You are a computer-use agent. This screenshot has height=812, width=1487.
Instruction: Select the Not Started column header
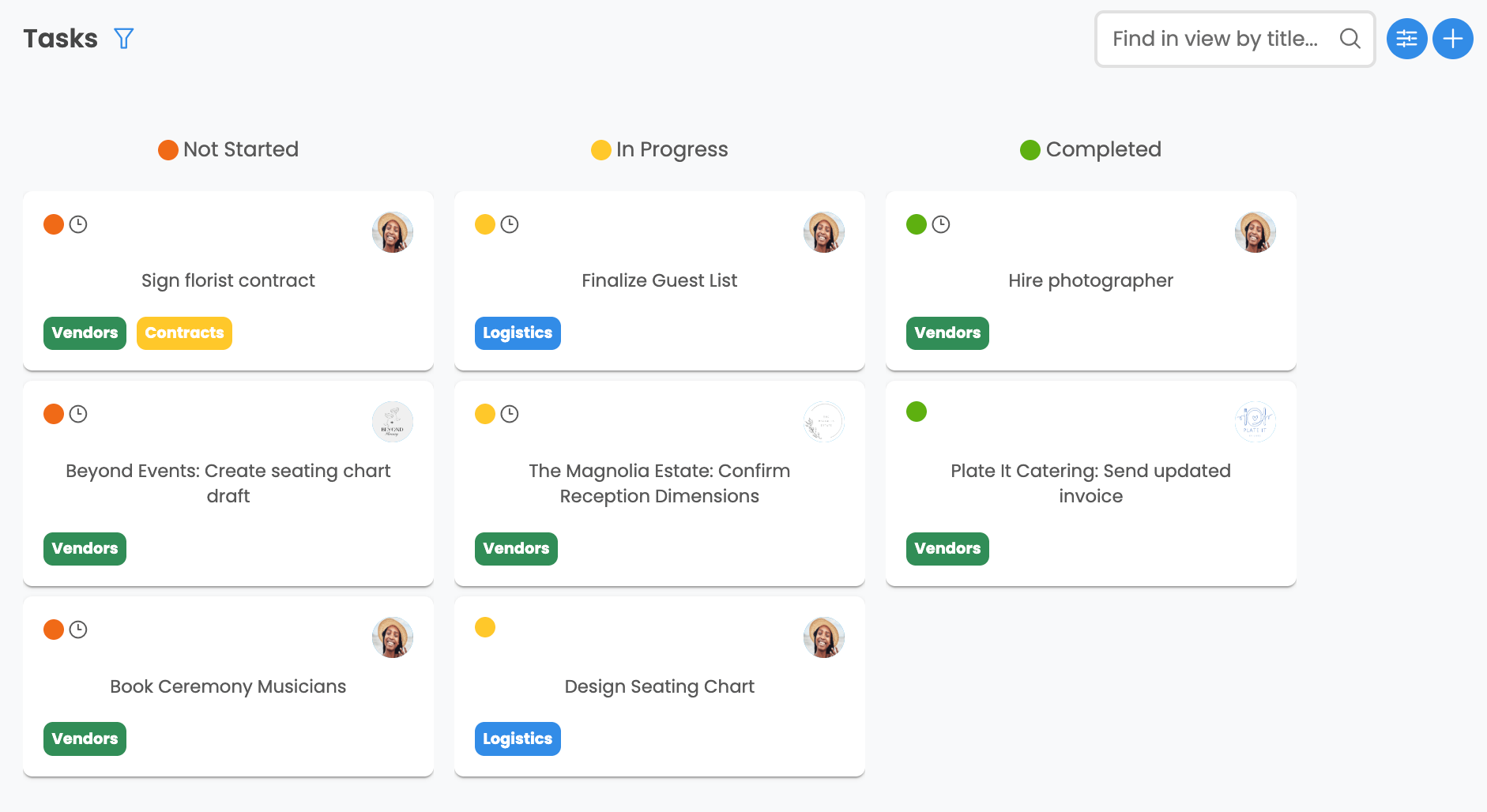pos(228,149)
